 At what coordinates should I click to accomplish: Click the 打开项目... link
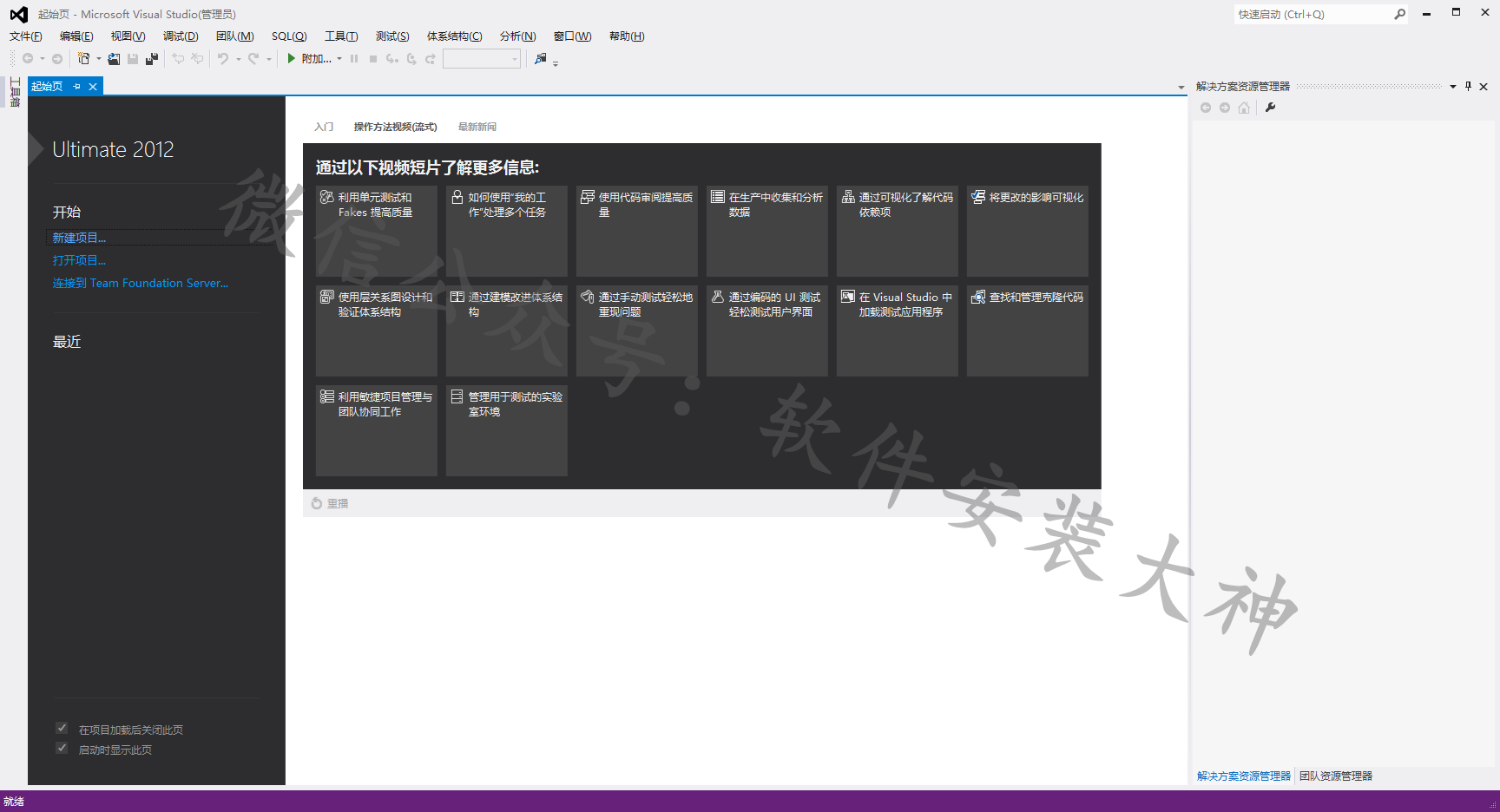point(79,260)
